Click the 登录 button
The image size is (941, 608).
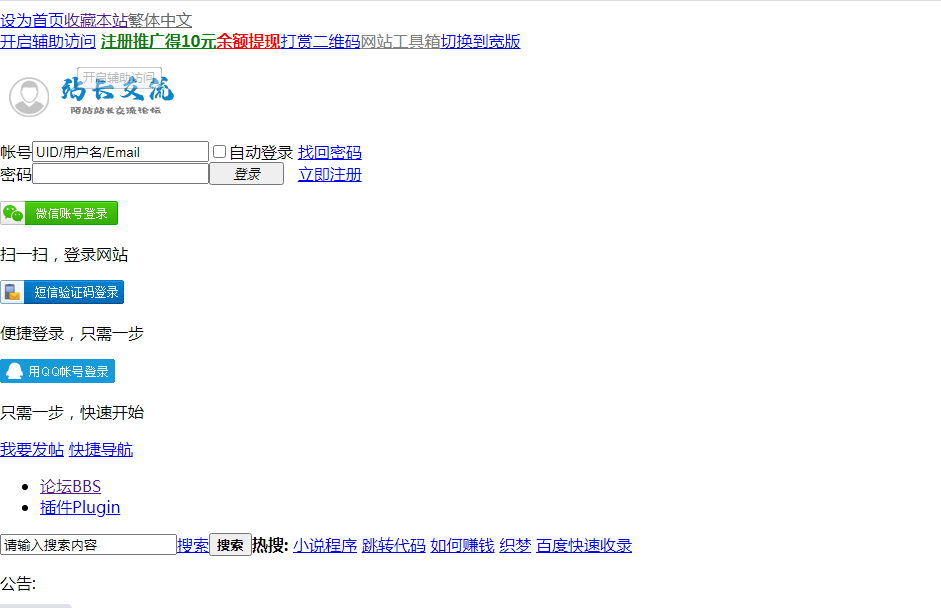click(x=247, y=174)
